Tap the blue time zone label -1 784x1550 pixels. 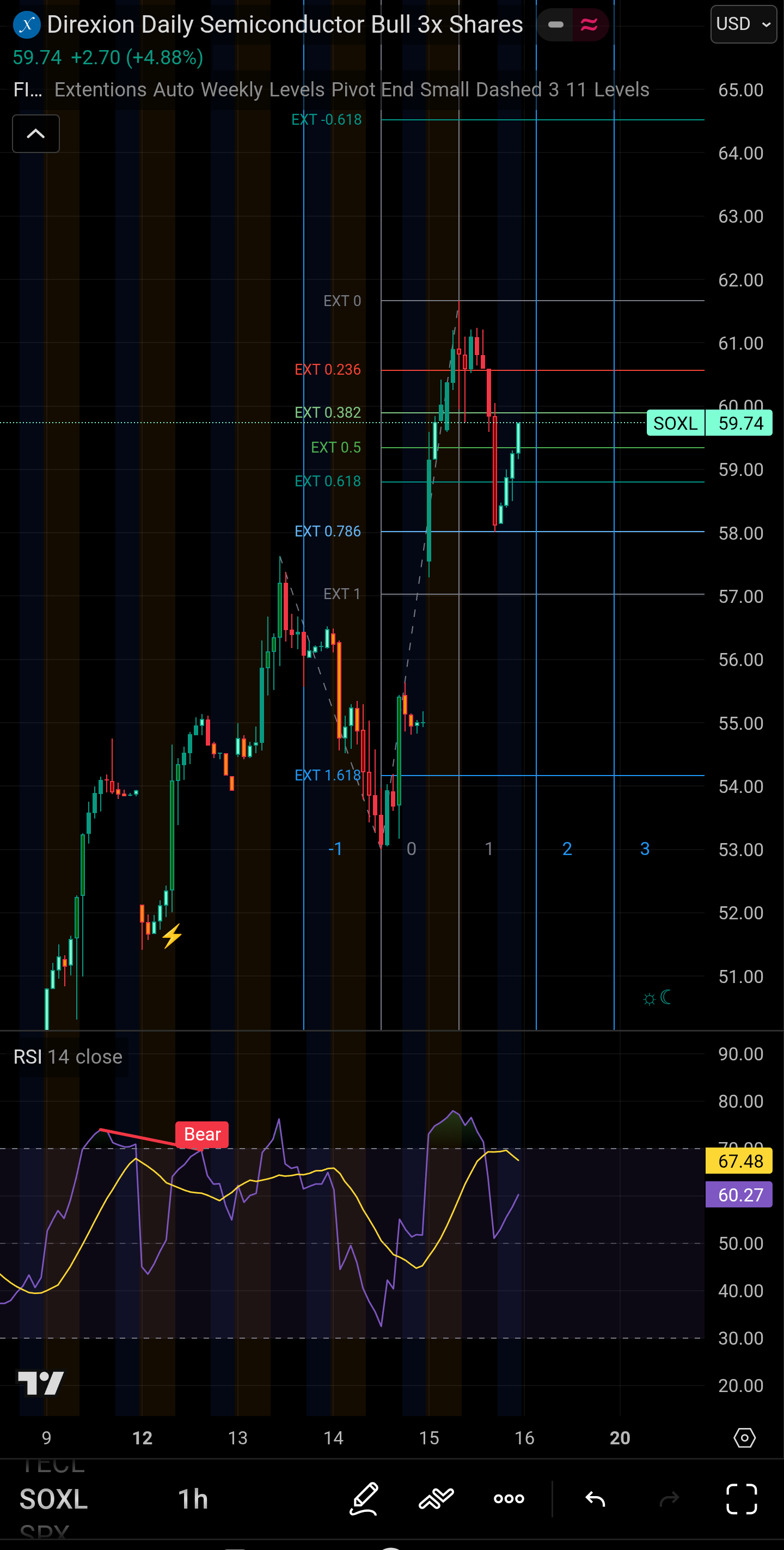pos(335,849)
